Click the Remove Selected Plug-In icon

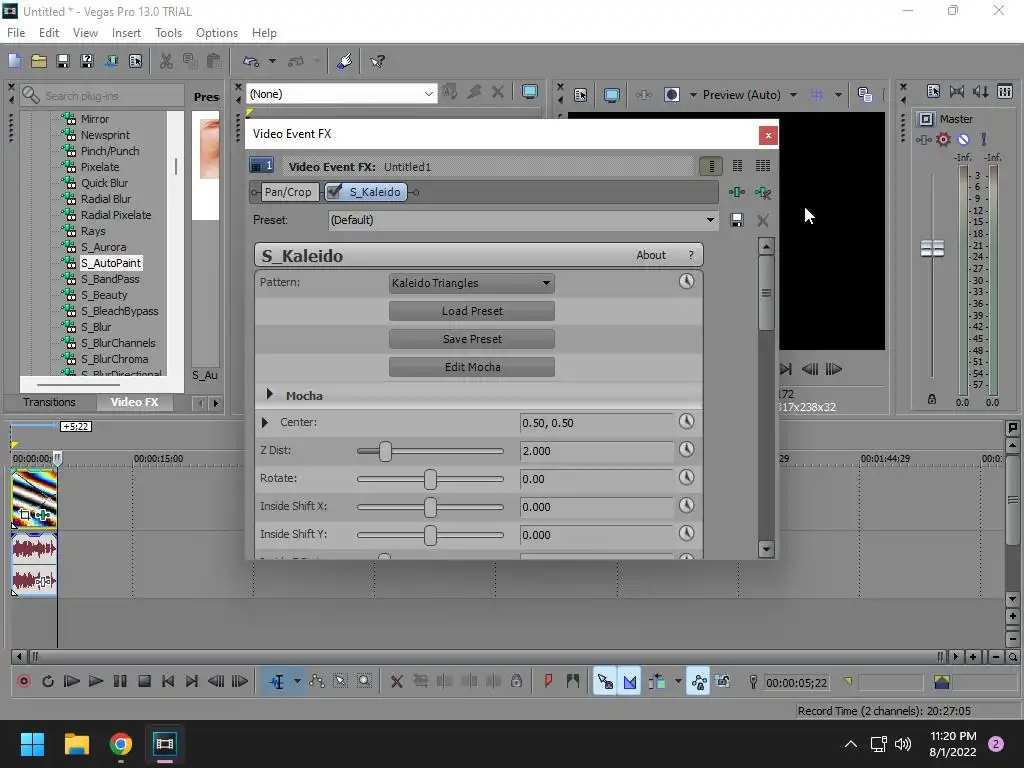coord(762,192)
